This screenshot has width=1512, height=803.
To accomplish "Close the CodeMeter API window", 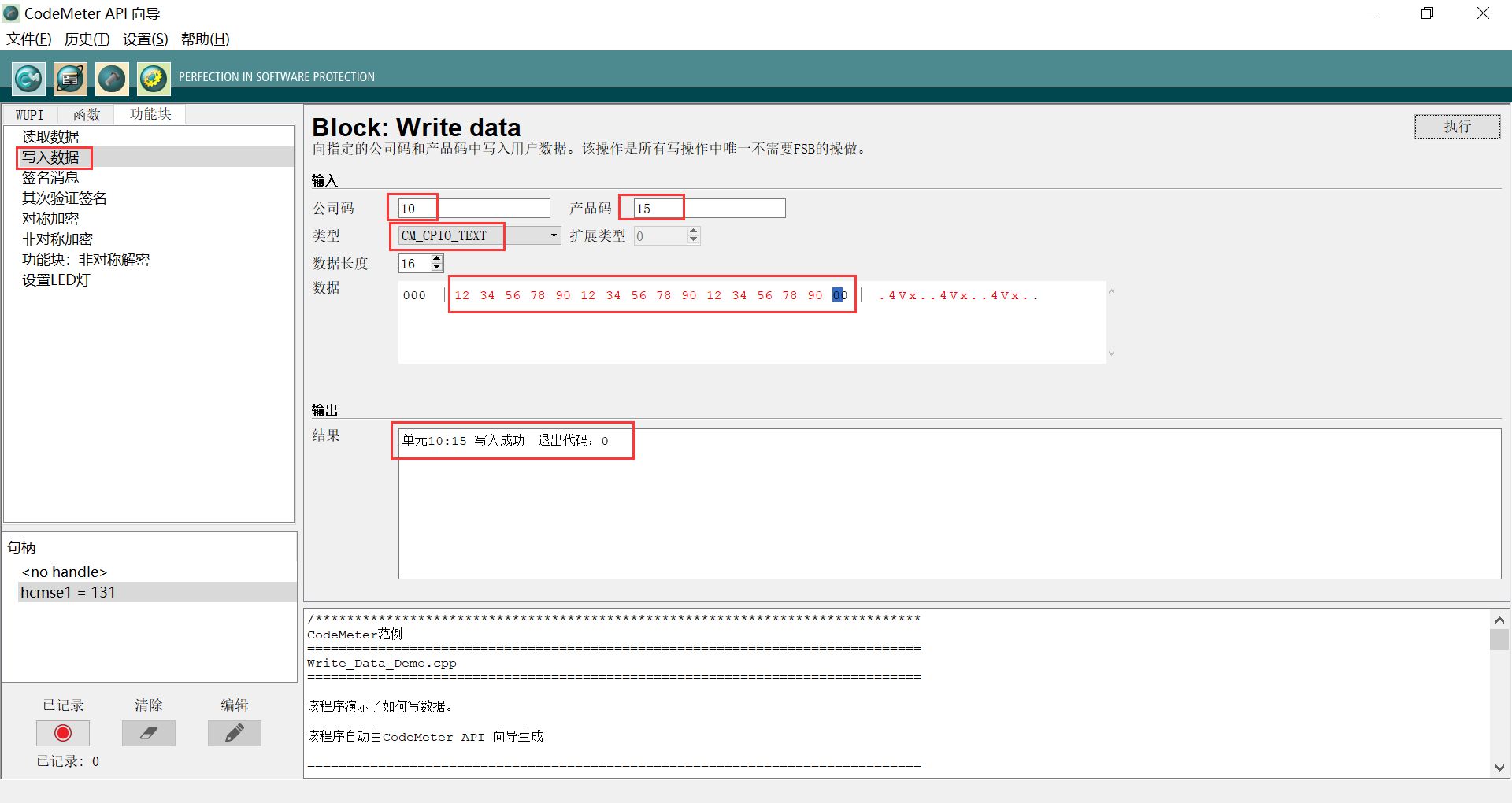I will (x=1483, y=13).
